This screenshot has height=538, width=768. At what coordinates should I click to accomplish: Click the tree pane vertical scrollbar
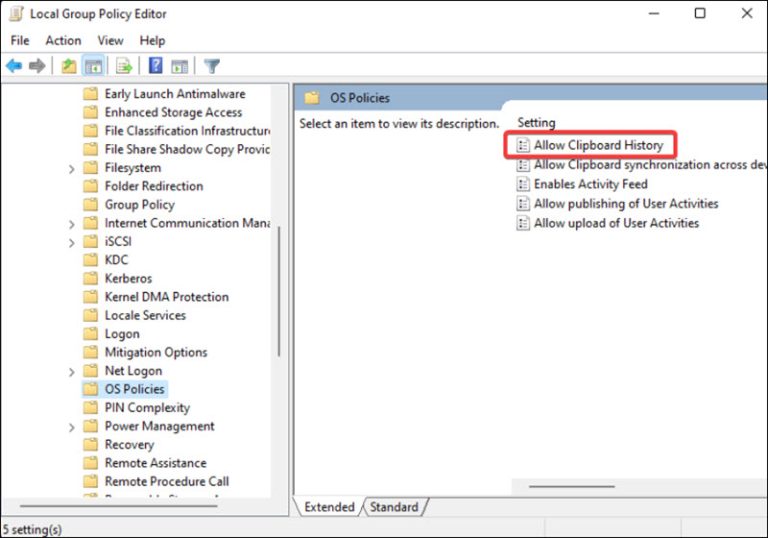click(279, 292)
